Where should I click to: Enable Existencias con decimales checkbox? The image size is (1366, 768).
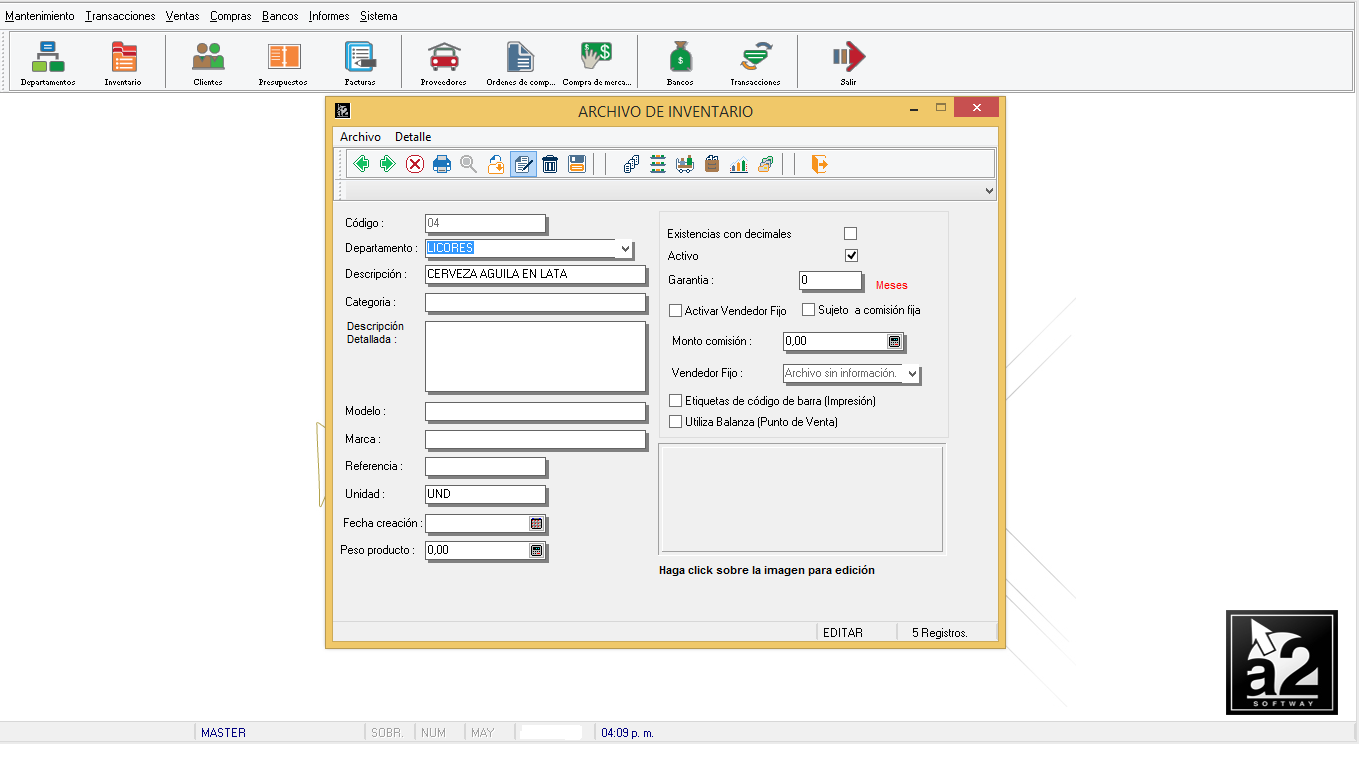click(x=851, y=234)
